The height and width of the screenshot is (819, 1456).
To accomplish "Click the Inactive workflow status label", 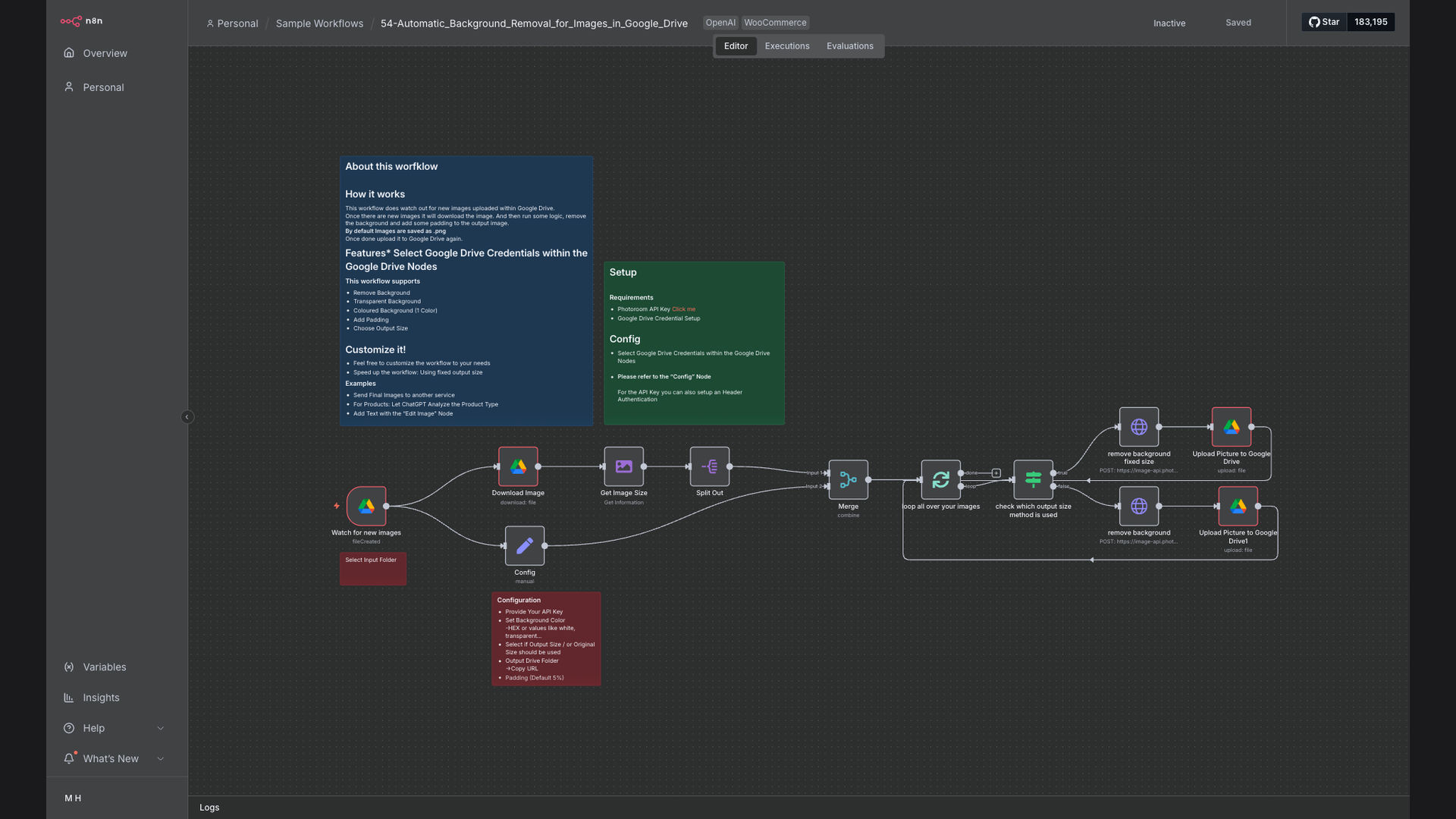I will [x=1169, y=23].
